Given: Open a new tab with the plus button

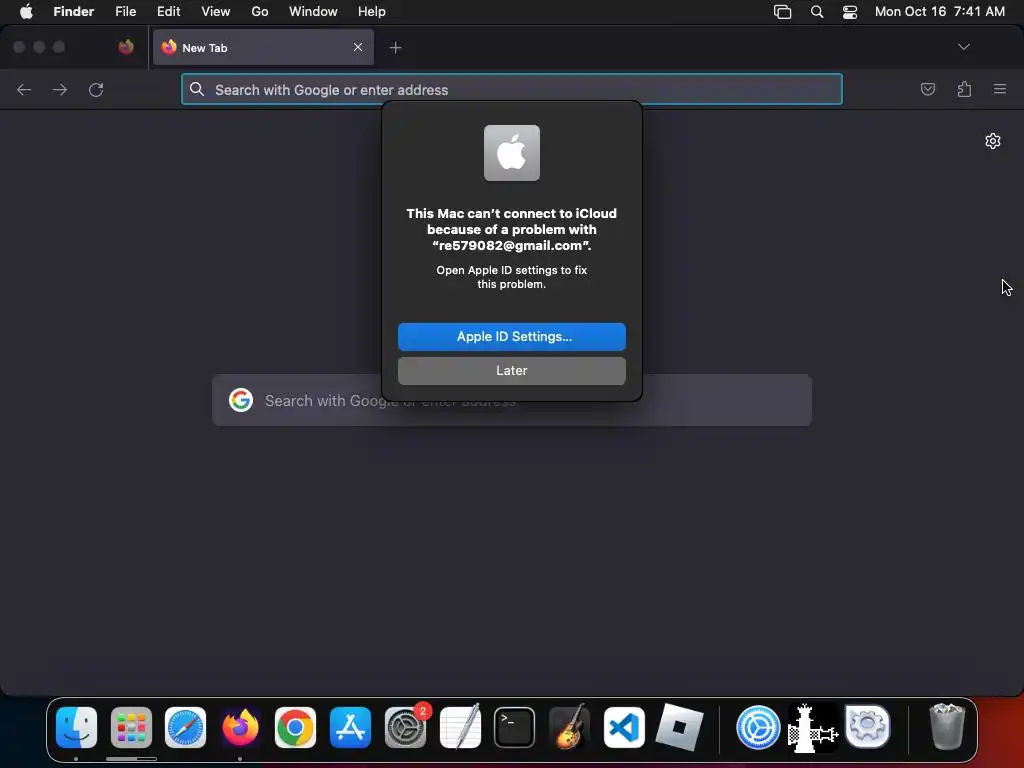Looking at the screenshot, I should tap(395, 48).
